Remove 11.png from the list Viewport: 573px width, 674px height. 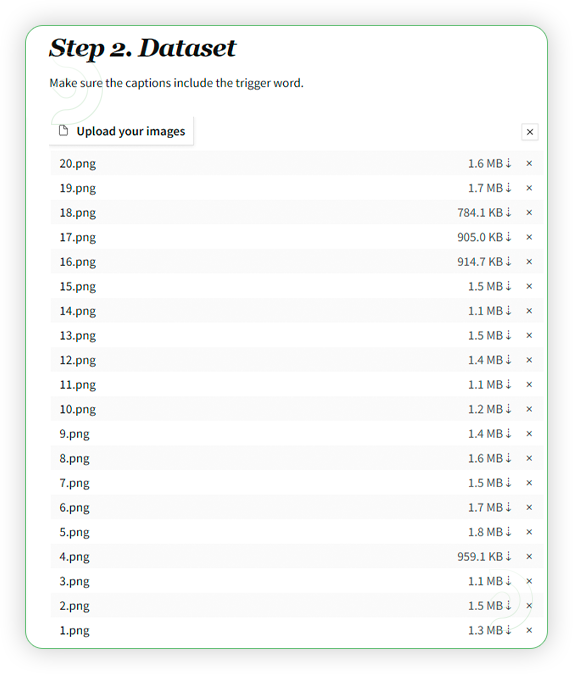click(529, 384)
